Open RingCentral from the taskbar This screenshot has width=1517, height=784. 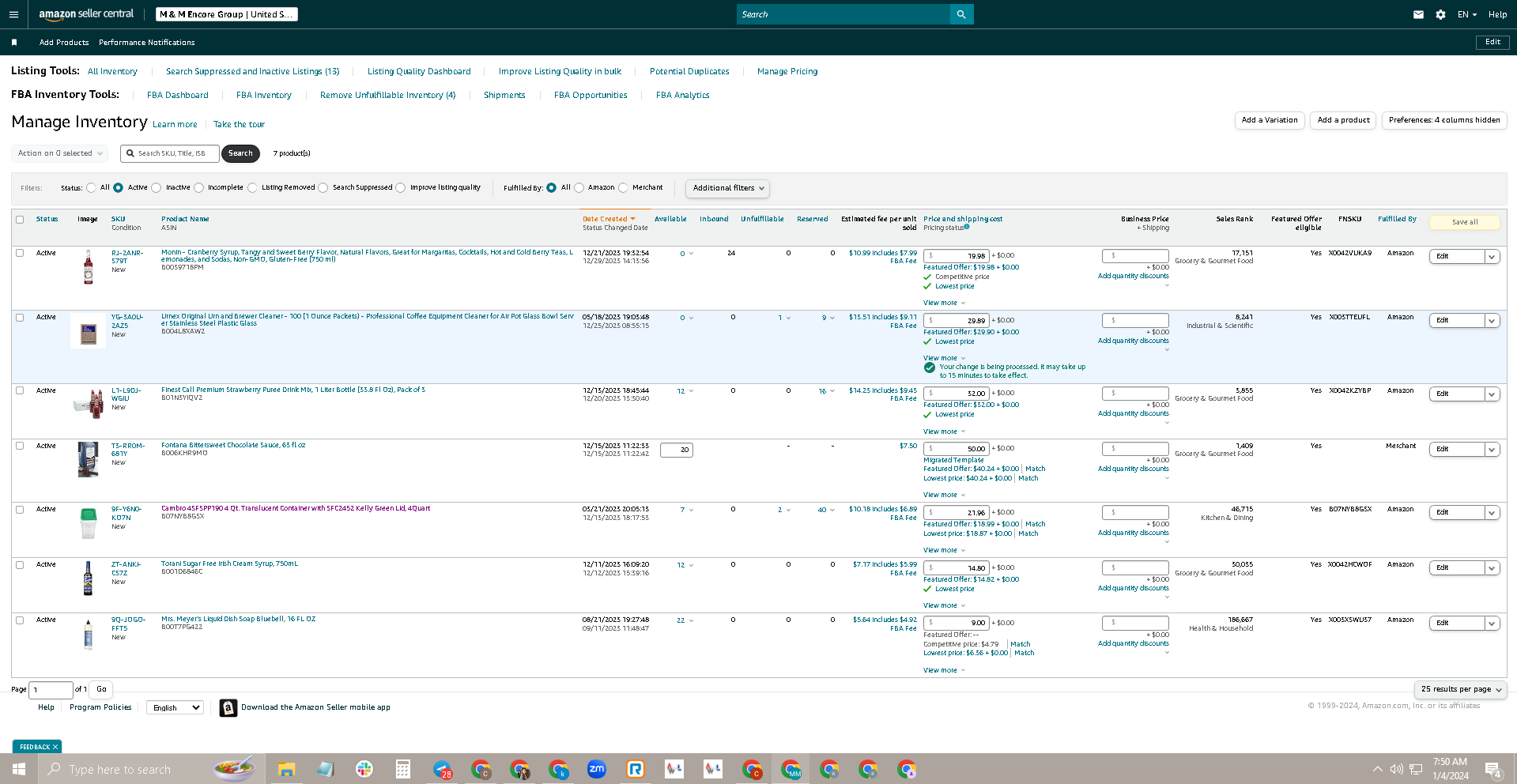point(636,769)
